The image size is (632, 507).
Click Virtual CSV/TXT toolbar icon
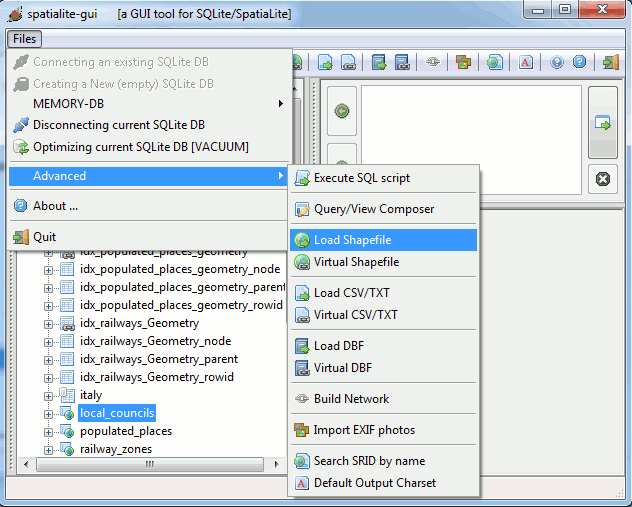(x=348, y=62)
